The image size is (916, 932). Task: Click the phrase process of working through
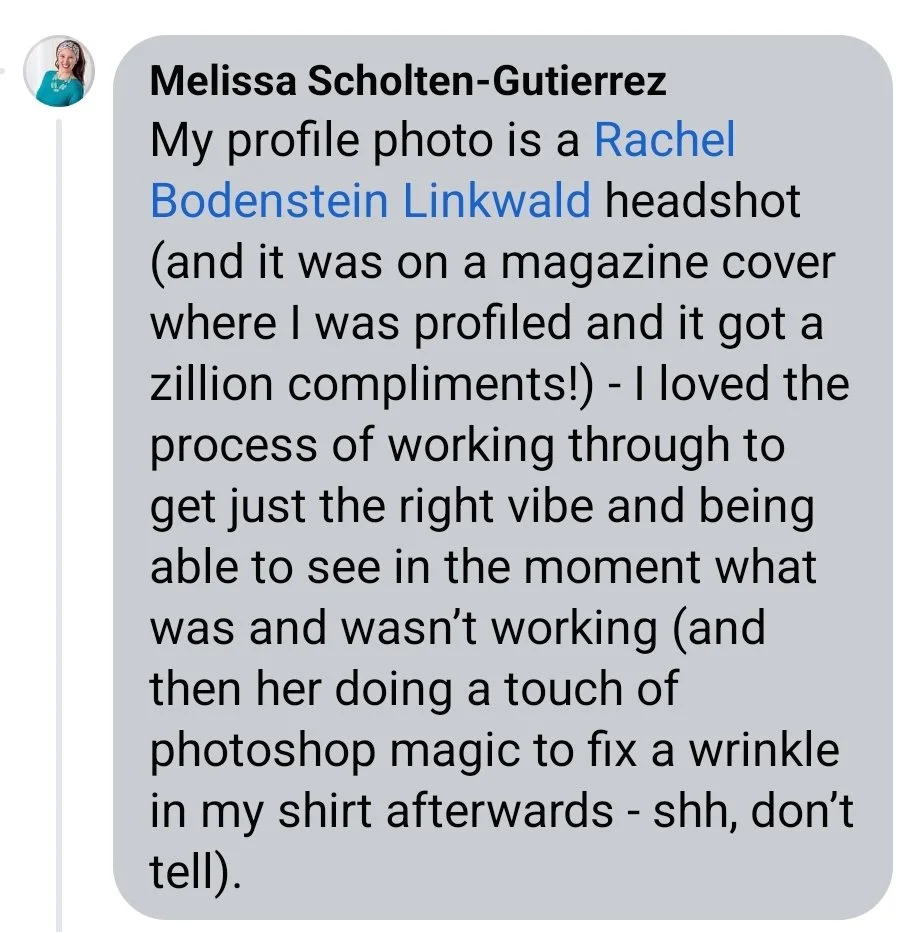[439, 446]
